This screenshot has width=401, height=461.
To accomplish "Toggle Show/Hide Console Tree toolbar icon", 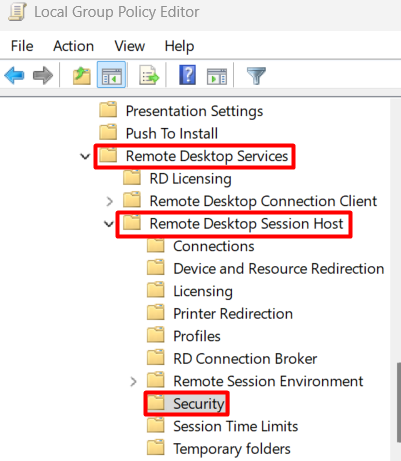I will [x=111, y=75].
